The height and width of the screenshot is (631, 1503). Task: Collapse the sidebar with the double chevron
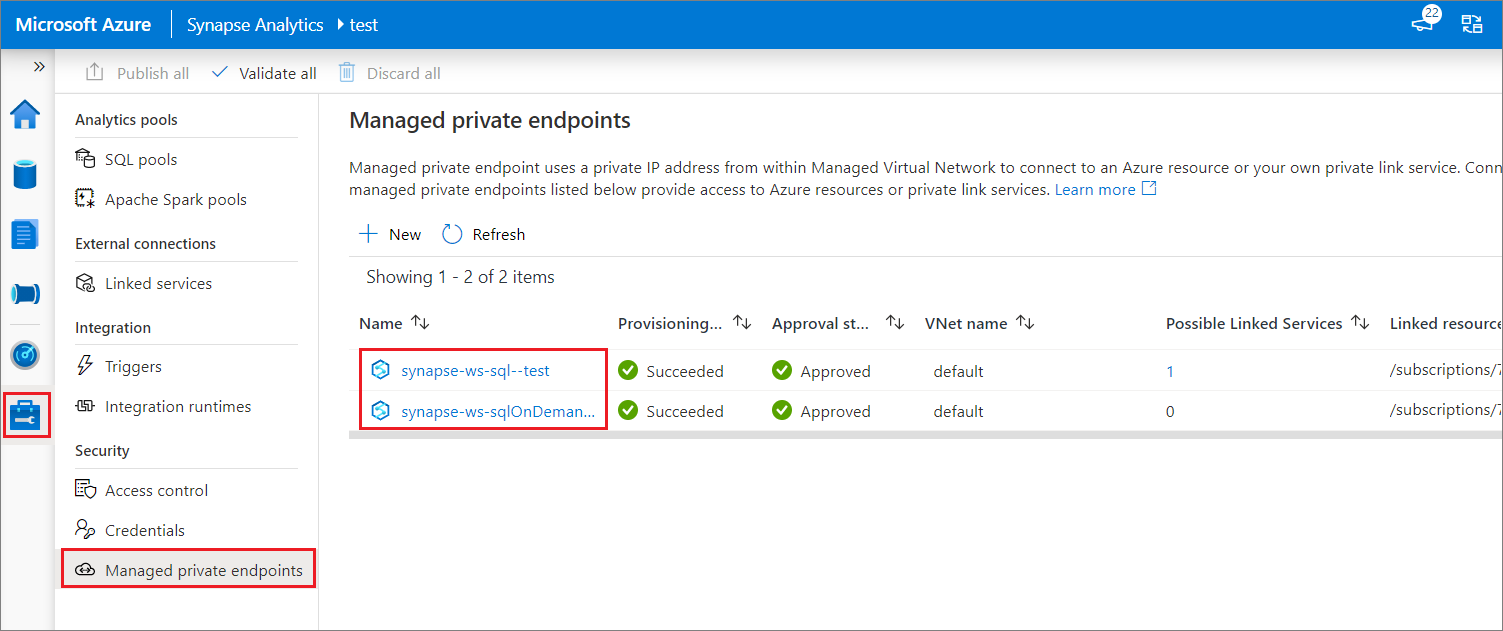39,66
